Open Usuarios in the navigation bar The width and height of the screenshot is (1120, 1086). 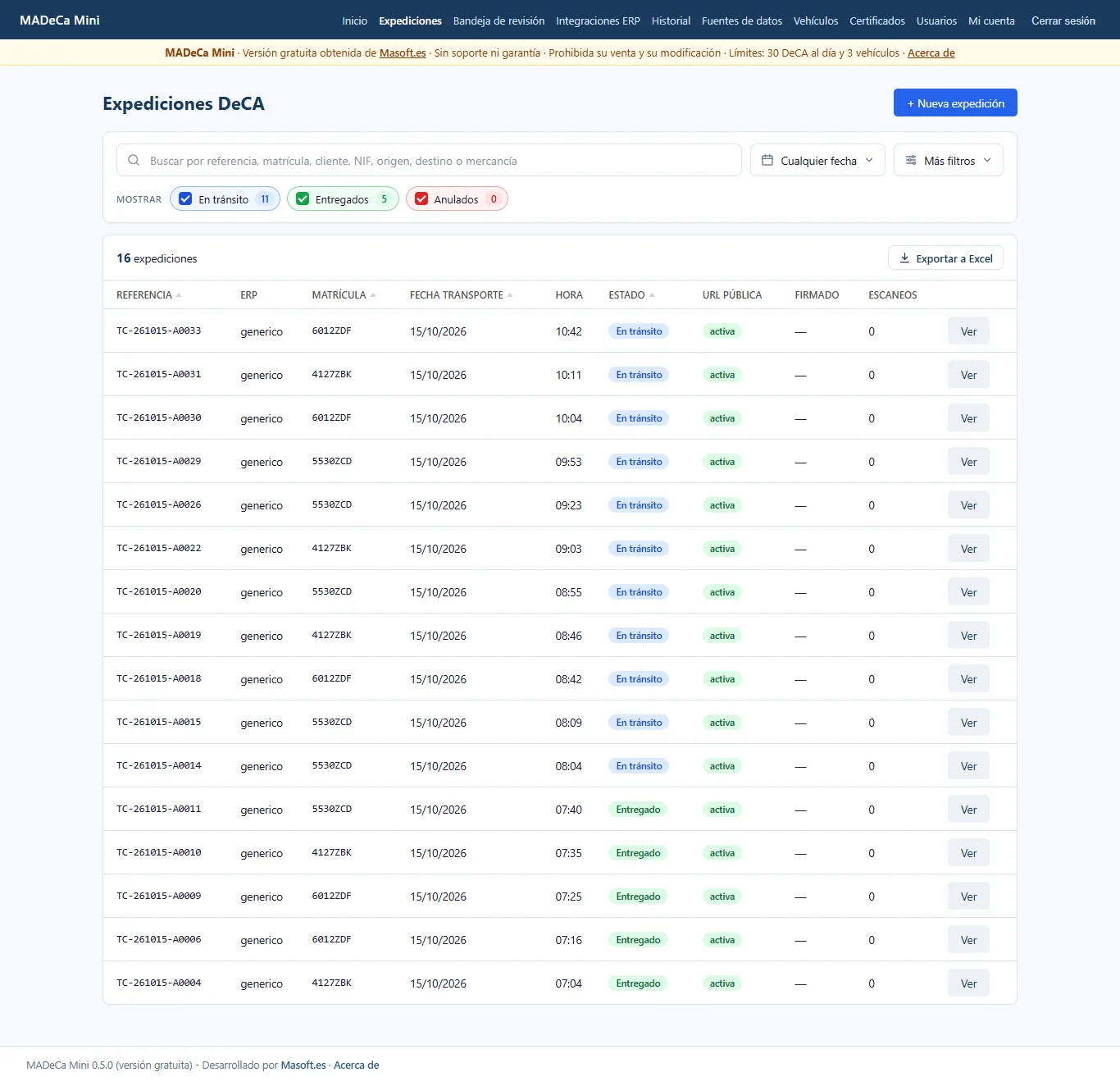936,21
